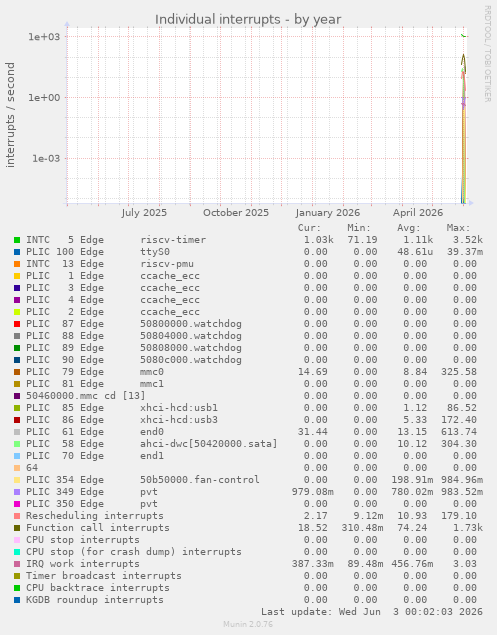Click the October 2025 axis label
Viewport: 497px width, 635px height.
pyautogui.click(x=236, y=213)
